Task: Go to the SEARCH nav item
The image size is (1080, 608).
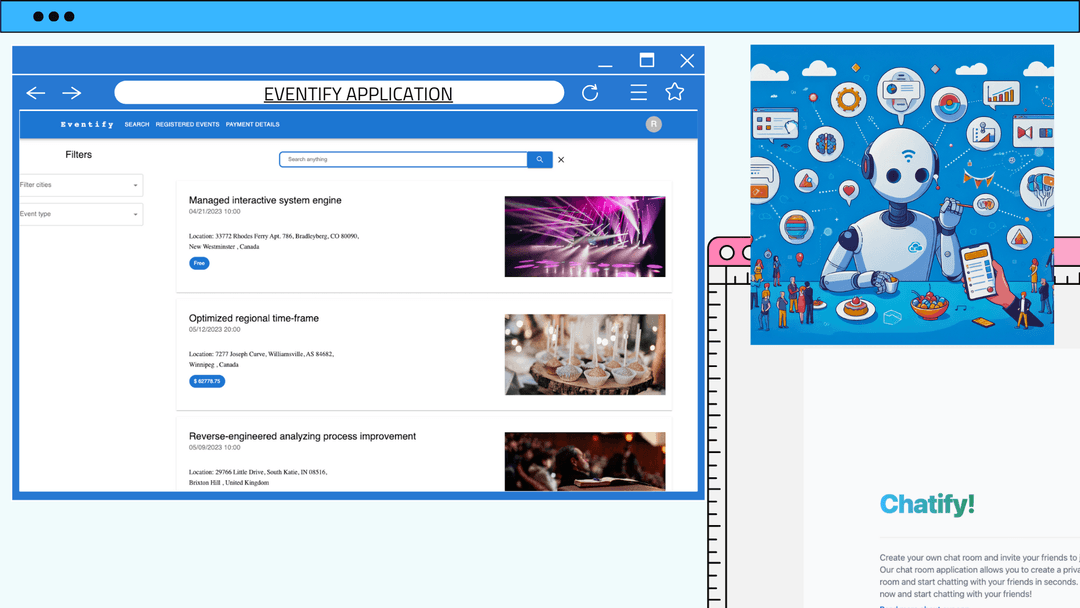Action: pos(137,125)
